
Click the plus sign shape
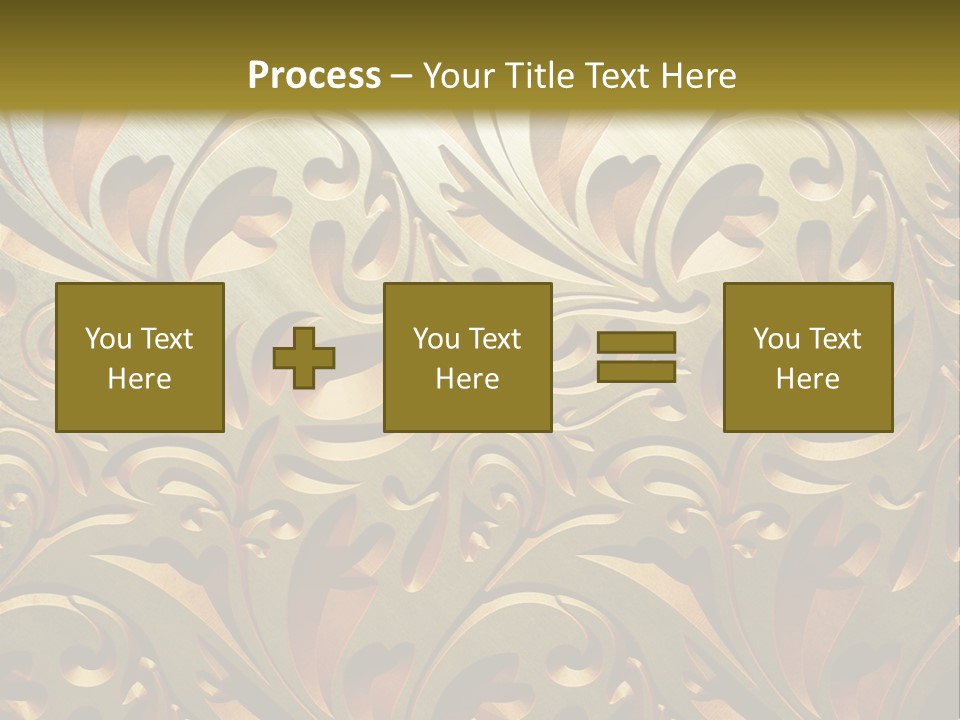304,358
